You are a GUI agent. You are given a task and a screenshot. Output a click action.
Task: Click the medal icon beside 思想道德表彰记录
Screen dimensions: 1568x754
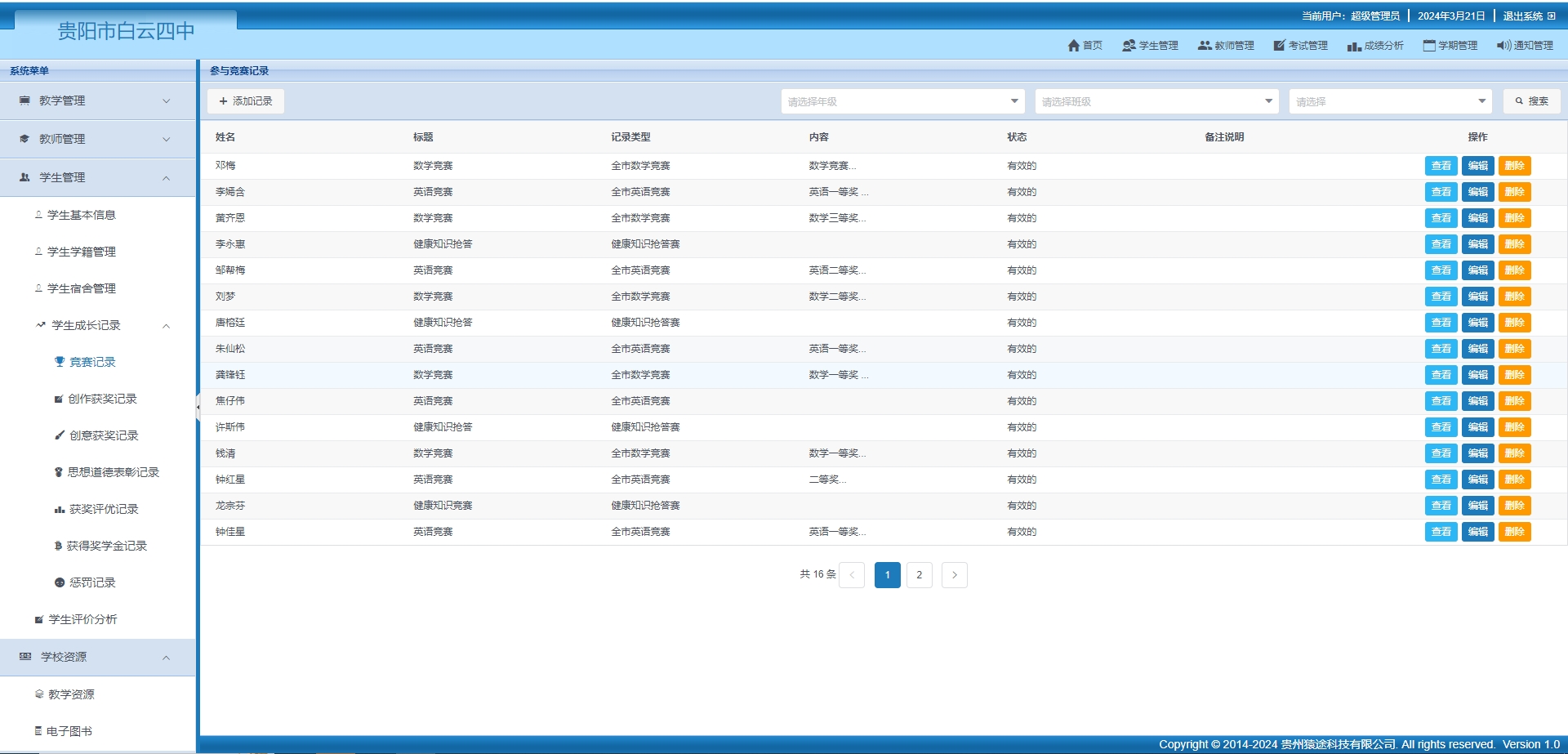coord(59,472)
